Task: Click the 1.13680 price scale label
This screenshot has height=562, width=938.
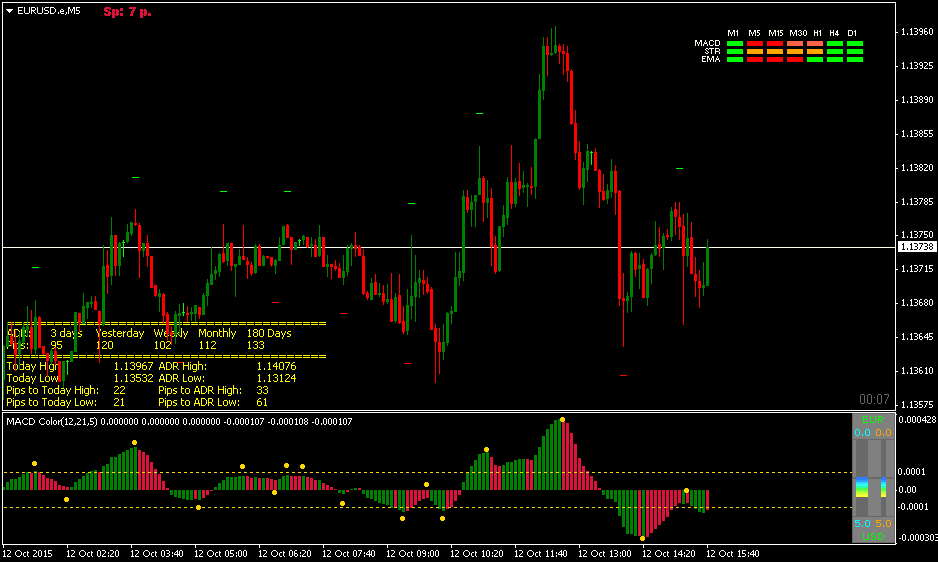Action: [x=917, y=303]
